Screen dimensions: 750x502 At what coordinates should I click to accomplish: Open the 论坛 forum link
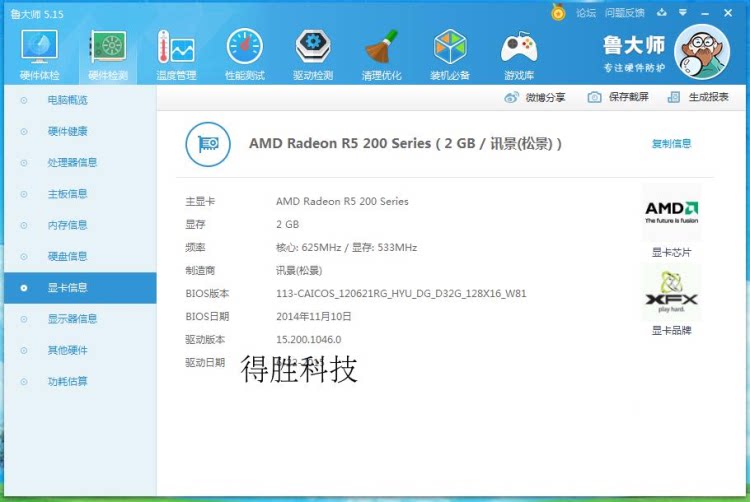(x=586, y=13)
